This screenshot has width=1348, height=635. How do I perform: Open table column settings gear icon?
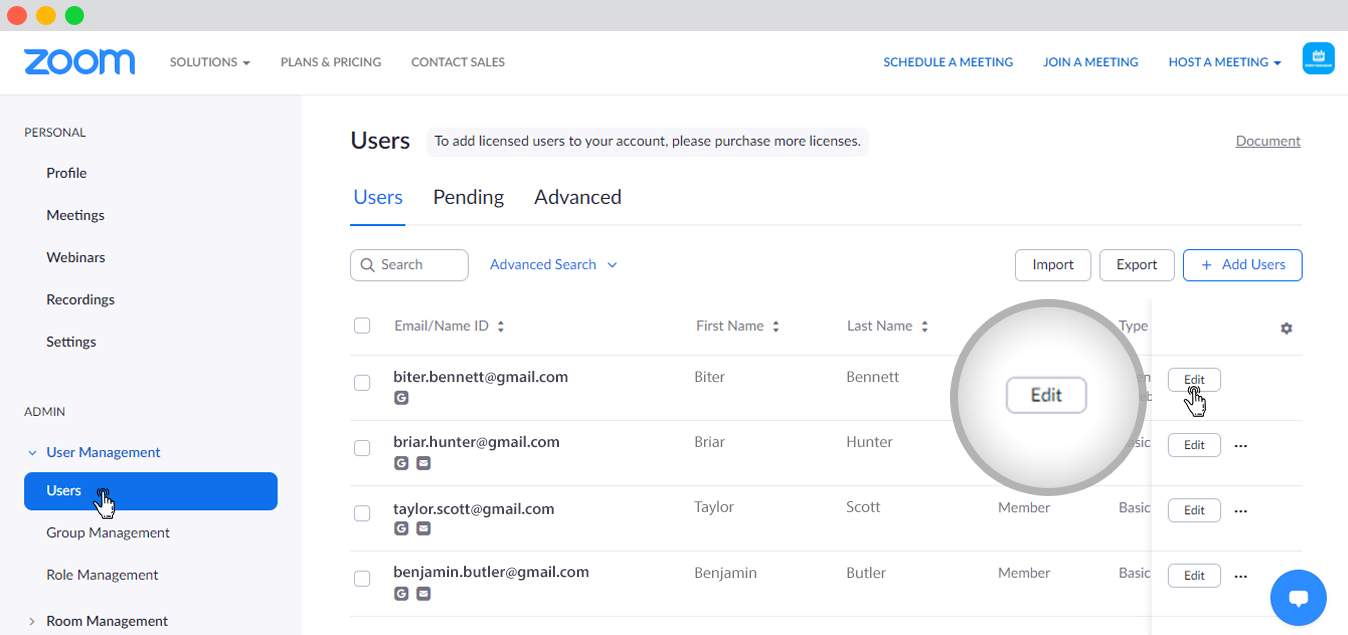pos(1286,328)
